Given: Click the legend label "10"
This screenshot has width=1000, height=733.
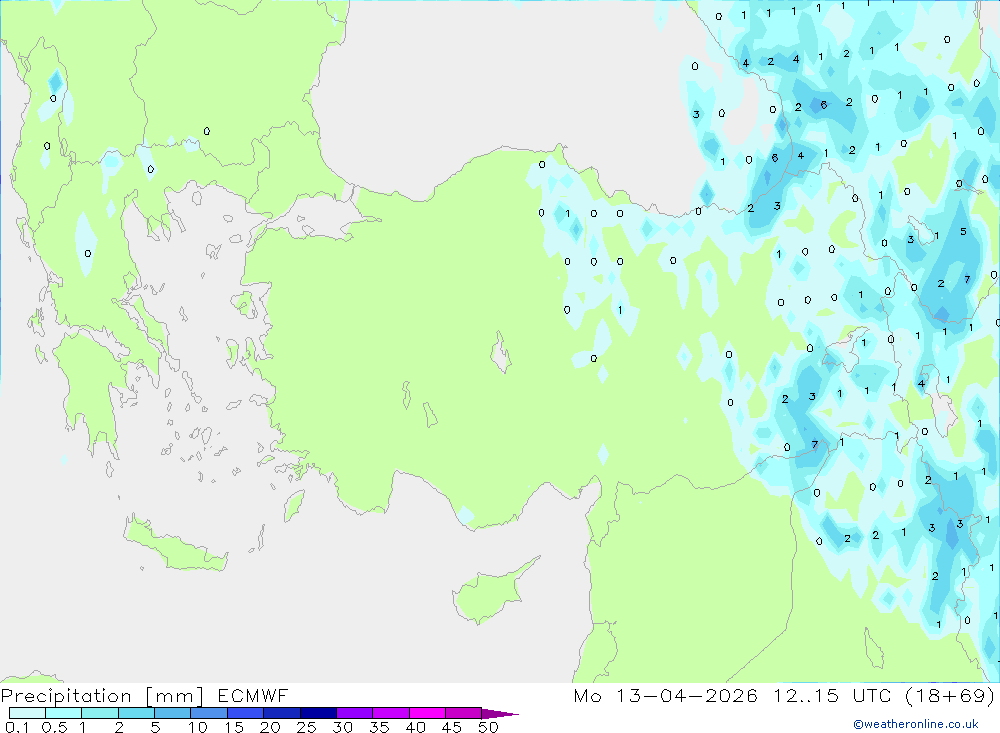Looking at the screenshot, I should (197, 727).
